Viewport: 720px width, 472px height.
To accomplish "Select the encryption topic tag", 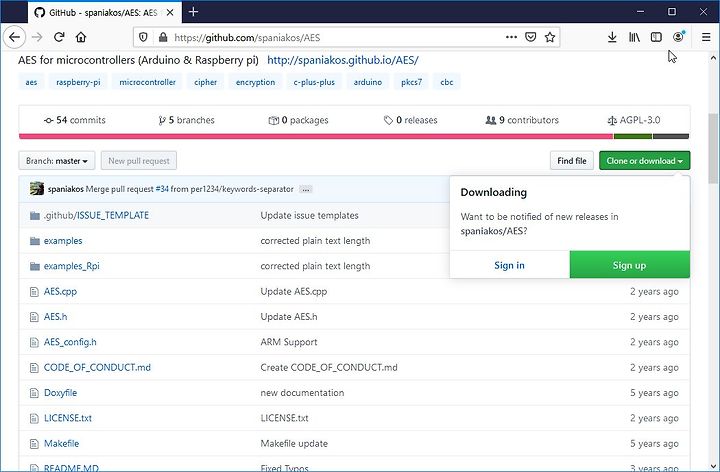I will (x=255, y=82).
